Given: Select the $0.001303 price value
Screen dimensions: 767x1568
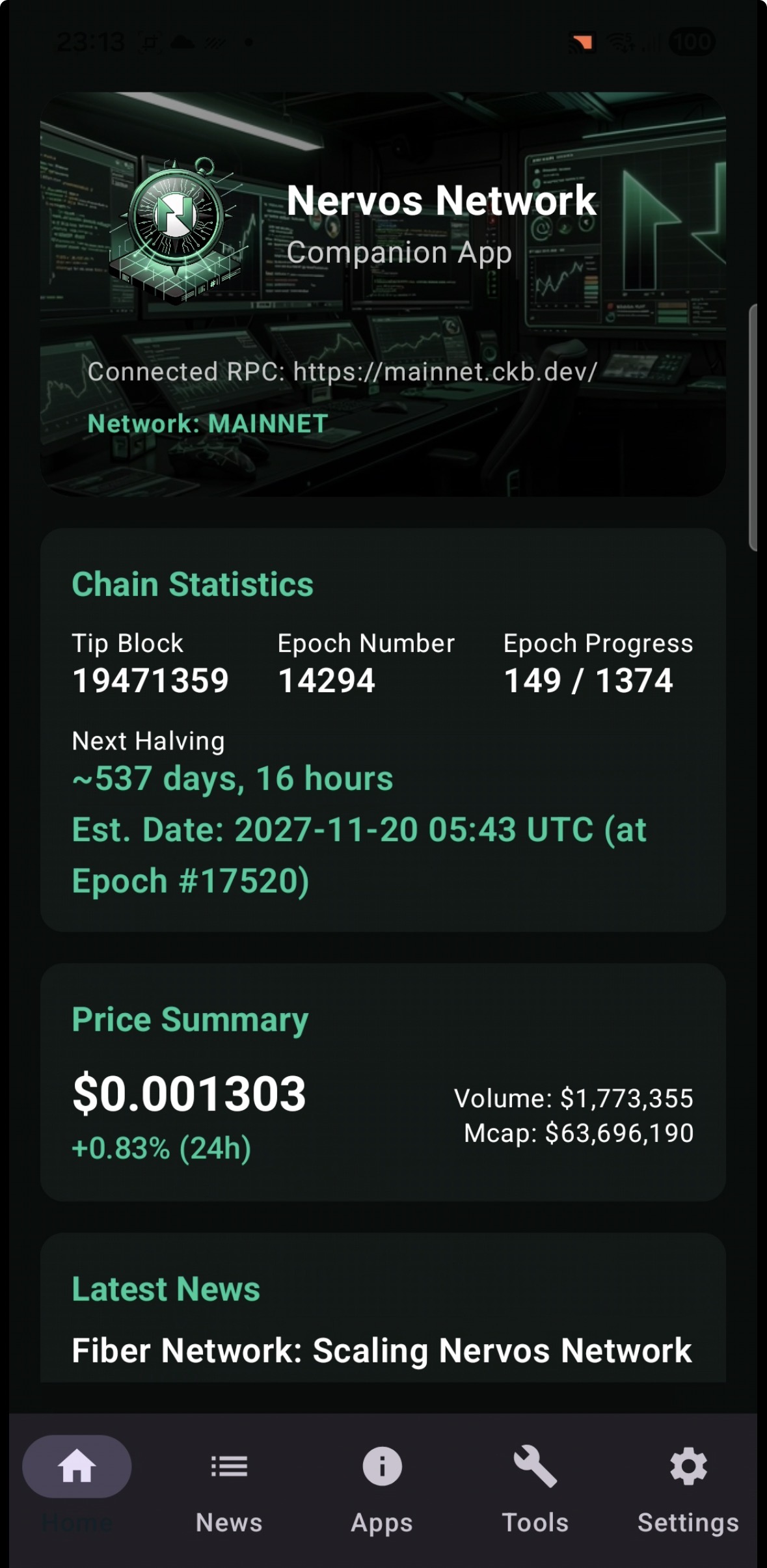Looking at the screenshot, I should point(189,1094).
